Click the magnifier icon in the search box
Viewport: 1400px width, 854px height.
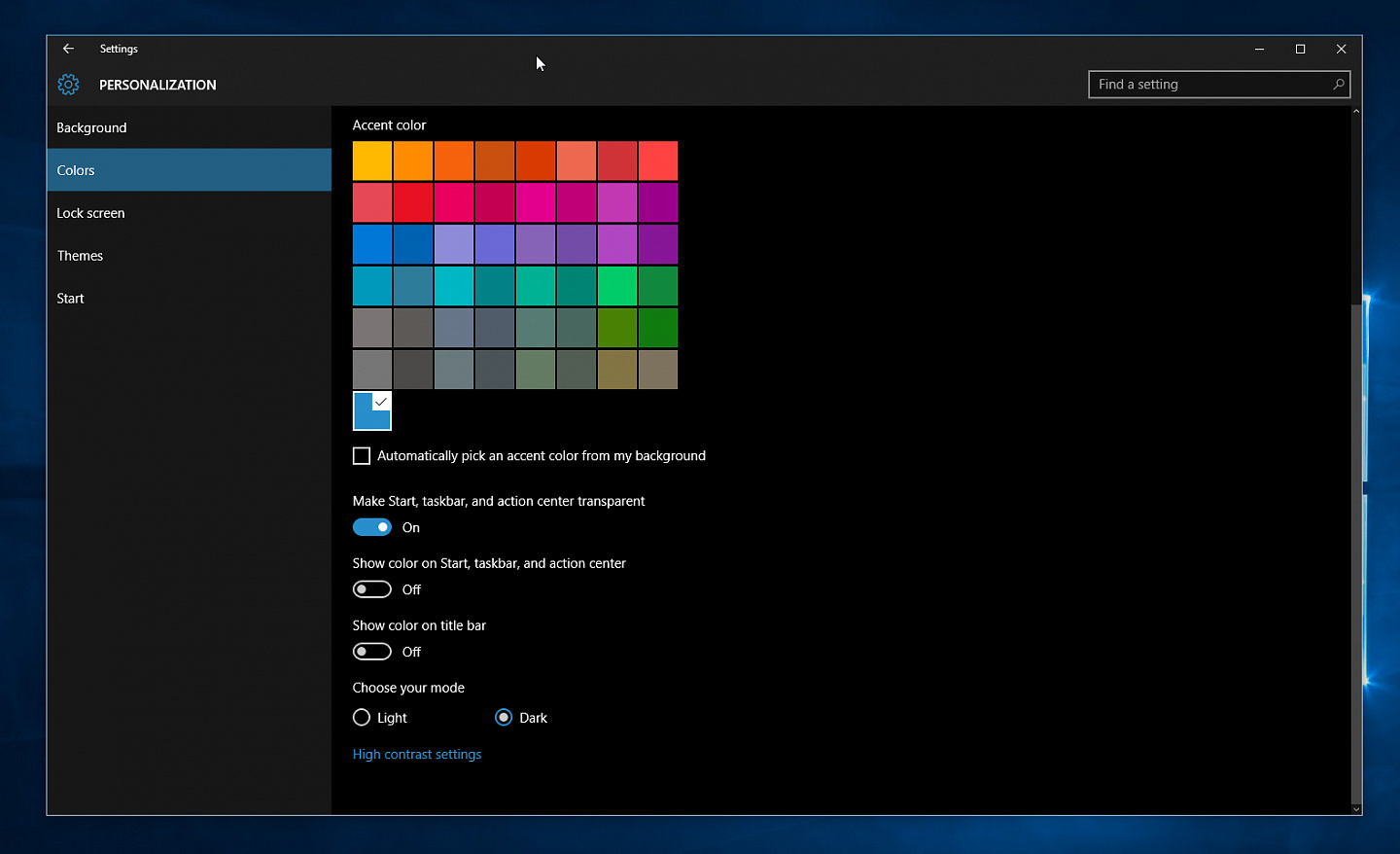click(x=1338, y=85)
